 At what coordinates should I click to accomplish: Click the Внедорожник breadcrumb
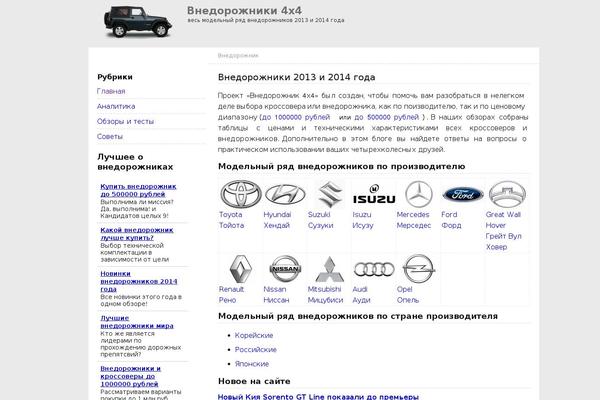[x=238, y=56]
